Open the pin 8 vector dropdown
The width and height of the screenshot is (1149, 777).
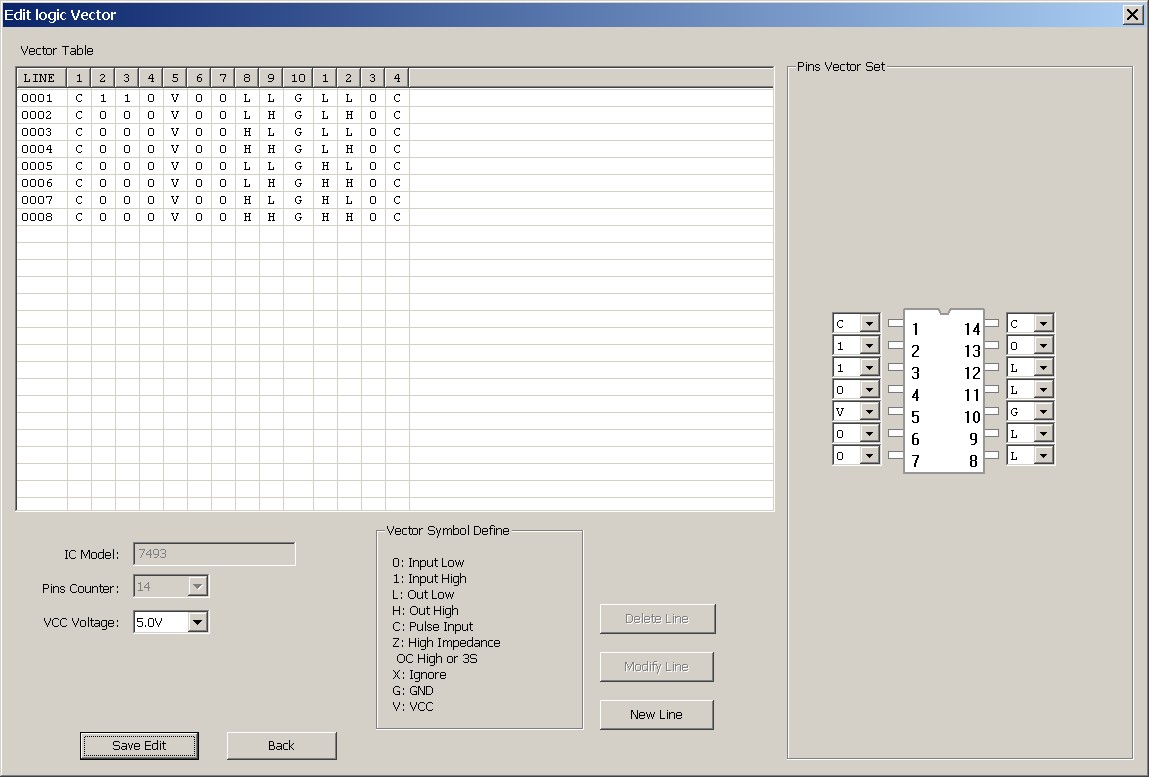(x=1043, y=456)
